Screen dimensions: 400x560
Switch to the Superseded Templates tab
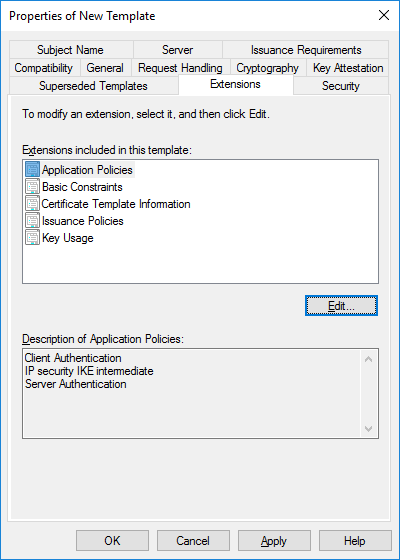tap(93, 86)
